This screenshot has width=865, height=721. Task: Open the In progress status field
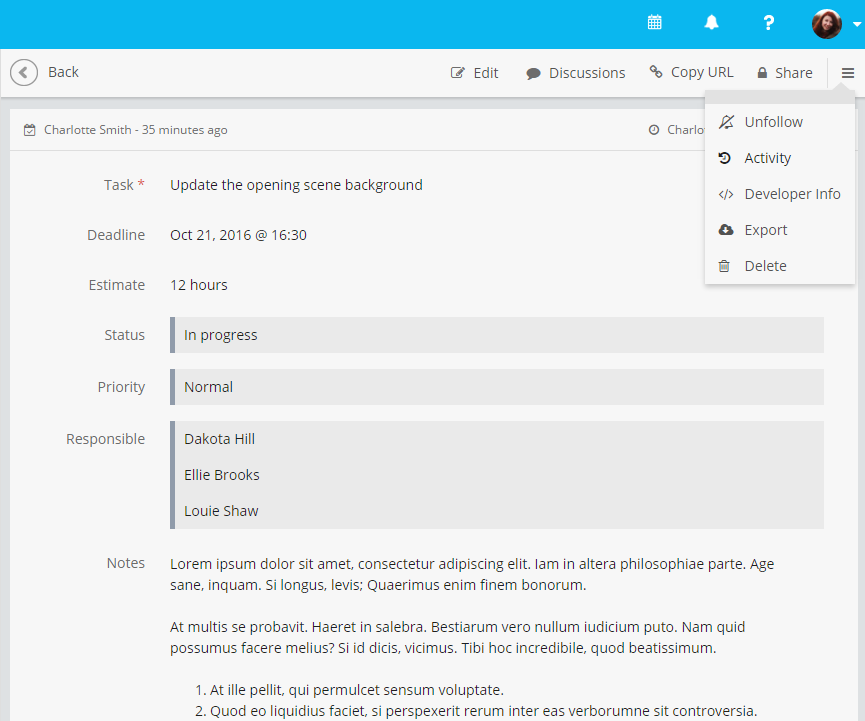click(x=497, y=335)
